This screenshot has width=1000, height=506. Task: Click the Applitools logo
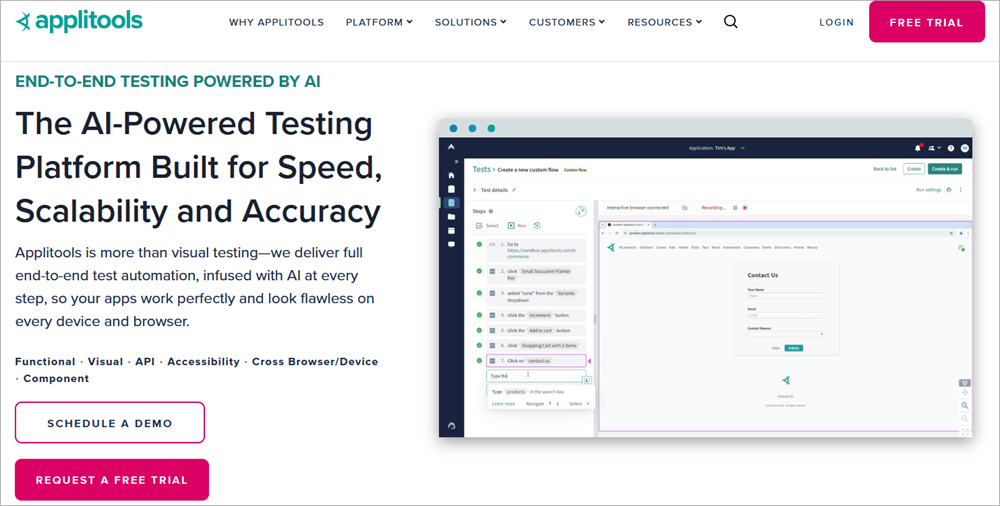coord(79,21)
